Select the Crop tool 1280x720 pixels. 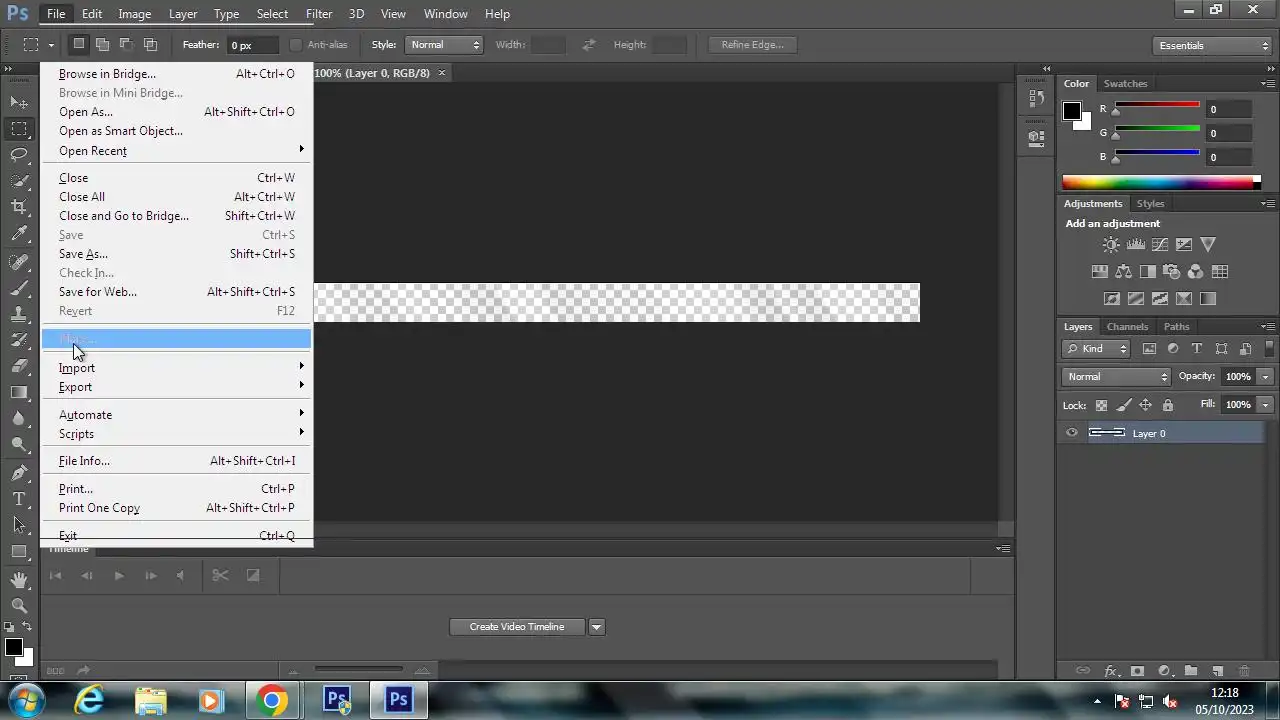[19, 207]
